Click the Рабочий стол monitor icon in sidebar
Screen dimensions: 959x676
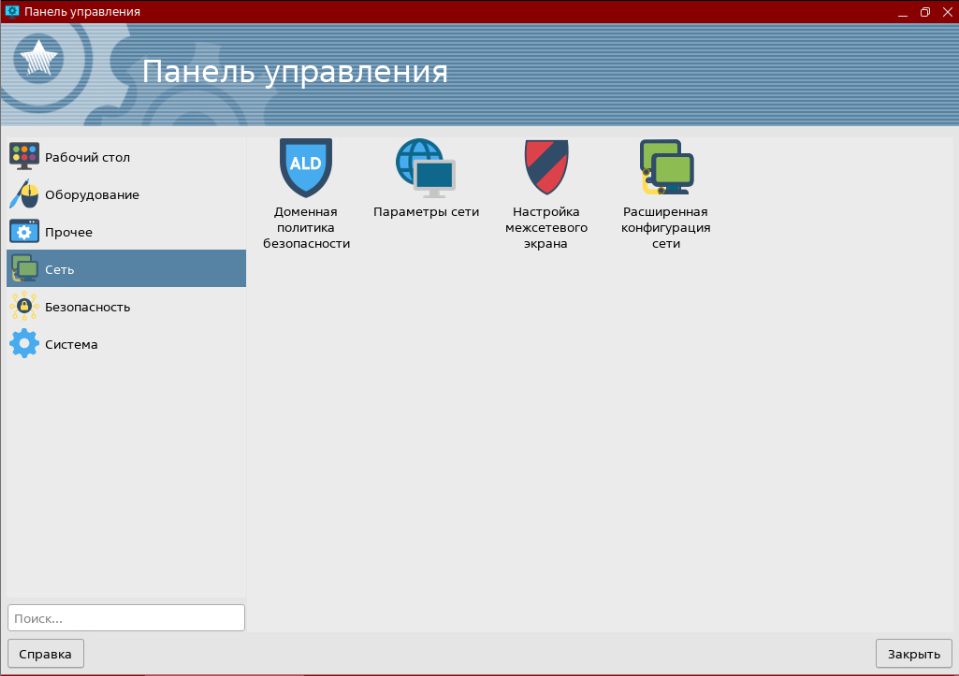24,157
